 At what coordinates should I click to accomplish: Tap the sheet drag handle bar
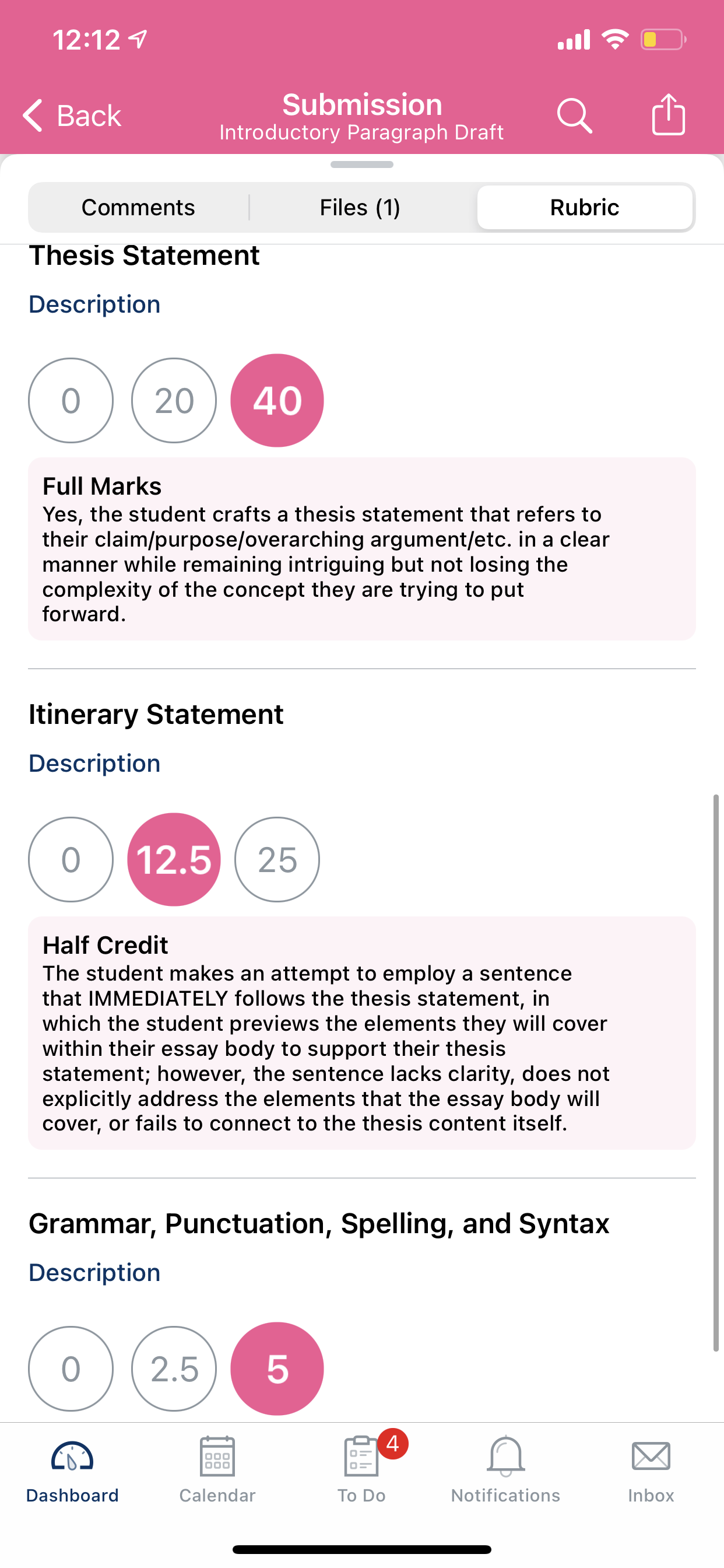coord(362,164)
